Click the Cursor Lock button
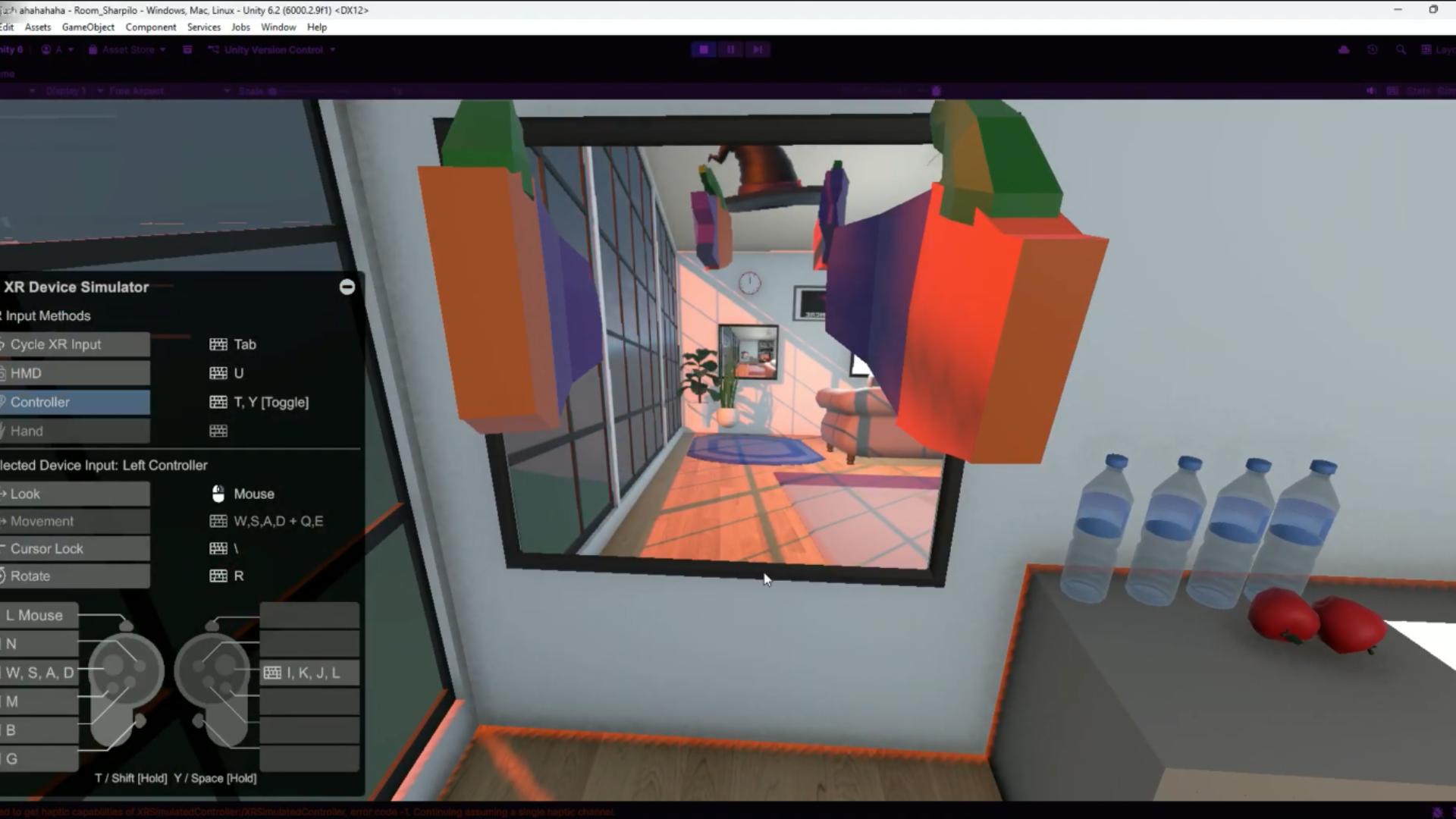 click(74, 548)
